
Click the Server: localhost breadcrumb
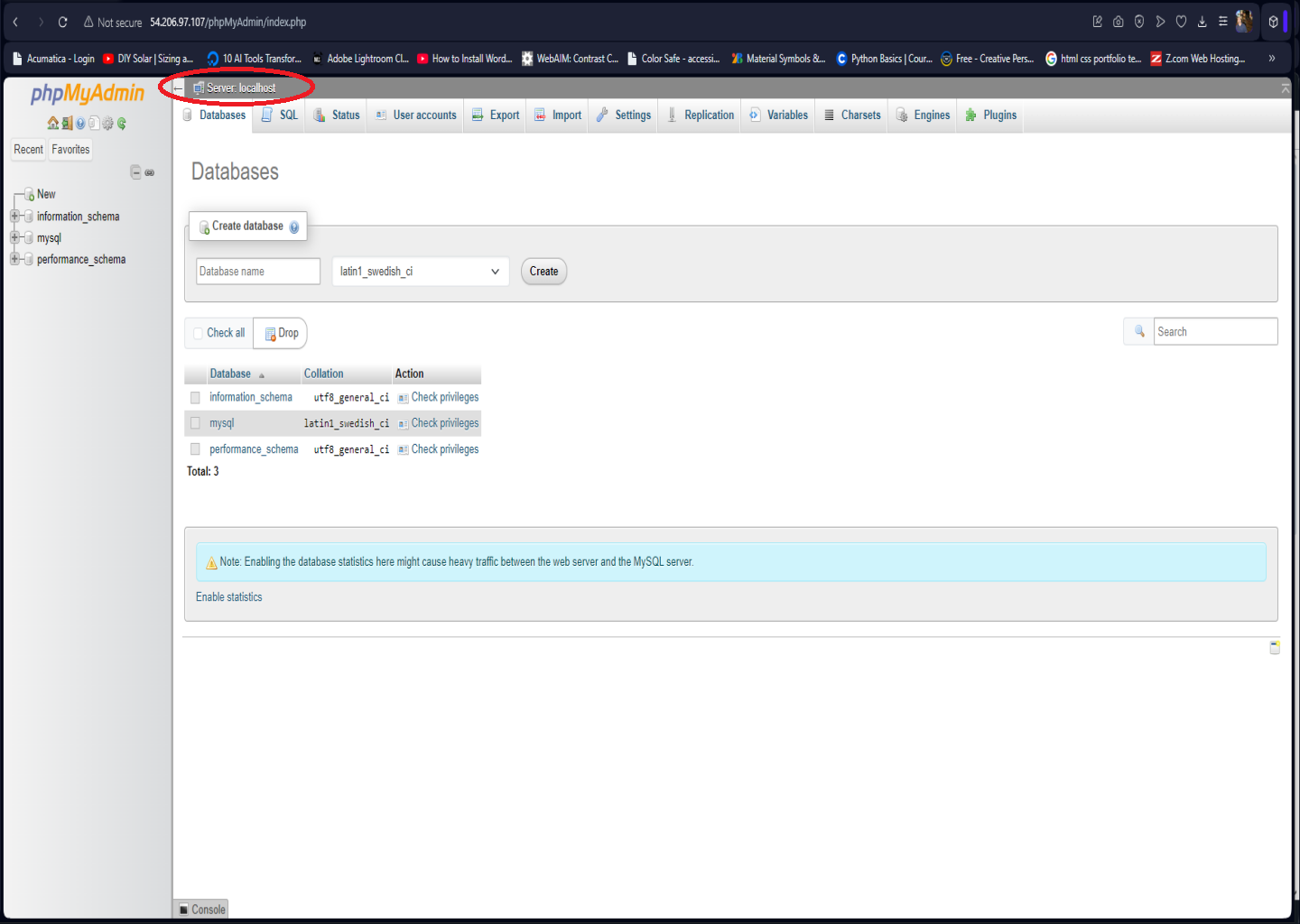235,88
